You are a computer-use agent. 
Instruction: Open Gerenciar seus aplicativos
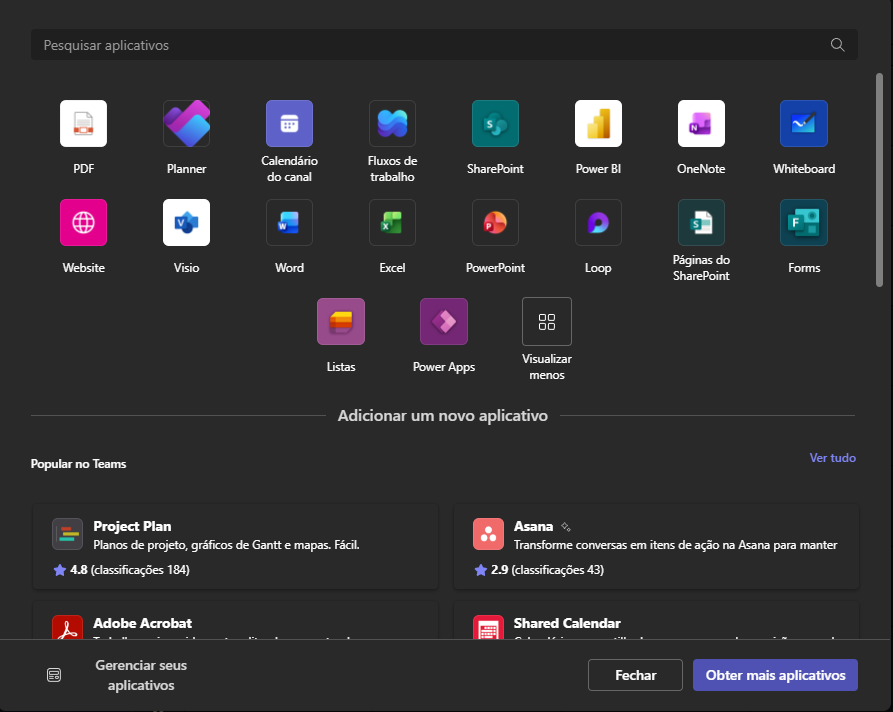(x=140, y=675)
